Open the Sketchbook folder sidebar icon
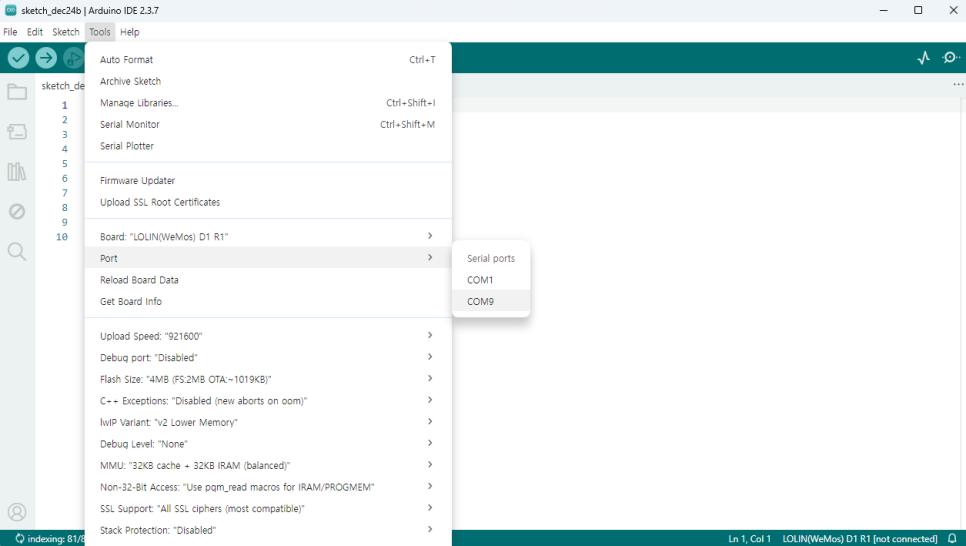Image resolution: width=966 pixels, height=546 pixels. pyautogui.click(x=17, y=92)
